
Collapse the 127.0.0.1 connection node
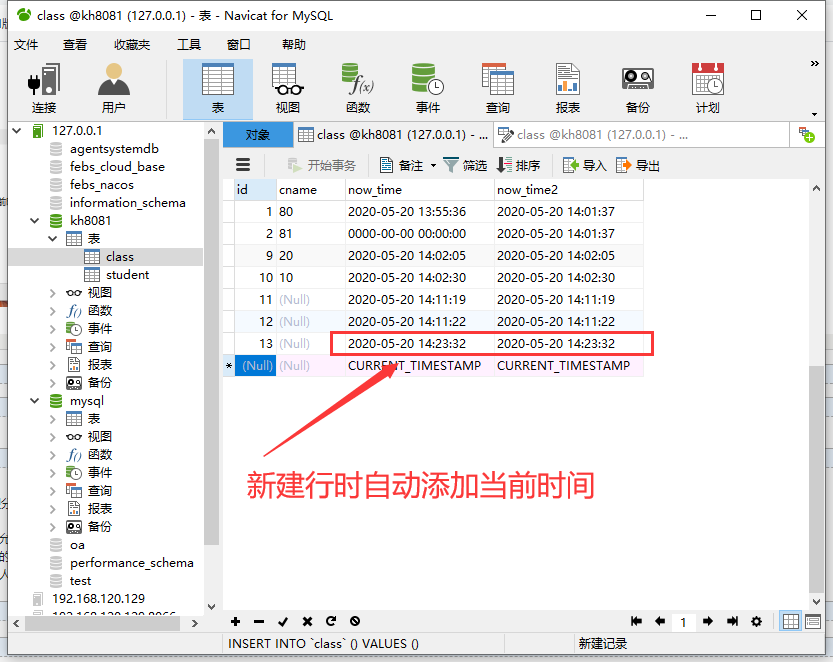(x=17, y=131)
